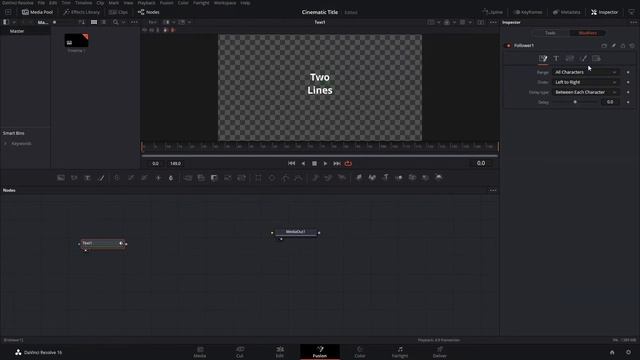
Task: Expand the Keywords smart bin
Action: 6,144
